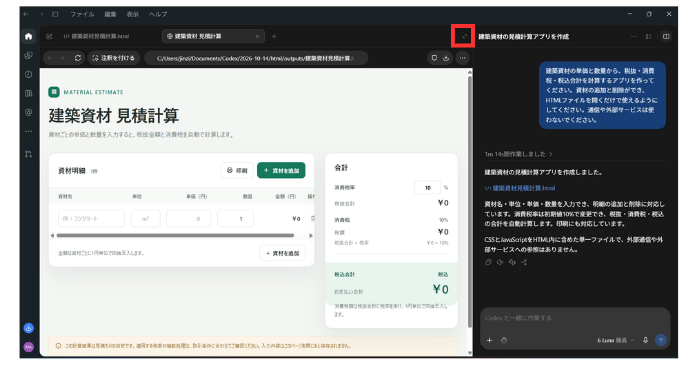Screen dimensions: 698x365
Task: Open the 表示 menu
Action: tap(133, 14)
